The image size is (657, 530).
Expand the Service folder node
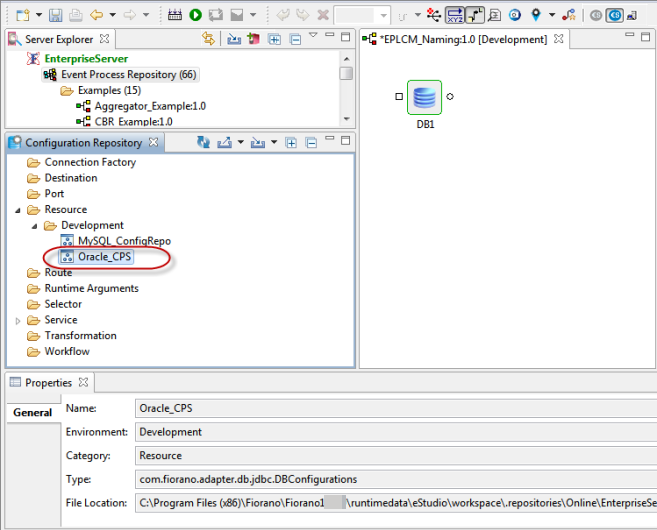point(18,321)
